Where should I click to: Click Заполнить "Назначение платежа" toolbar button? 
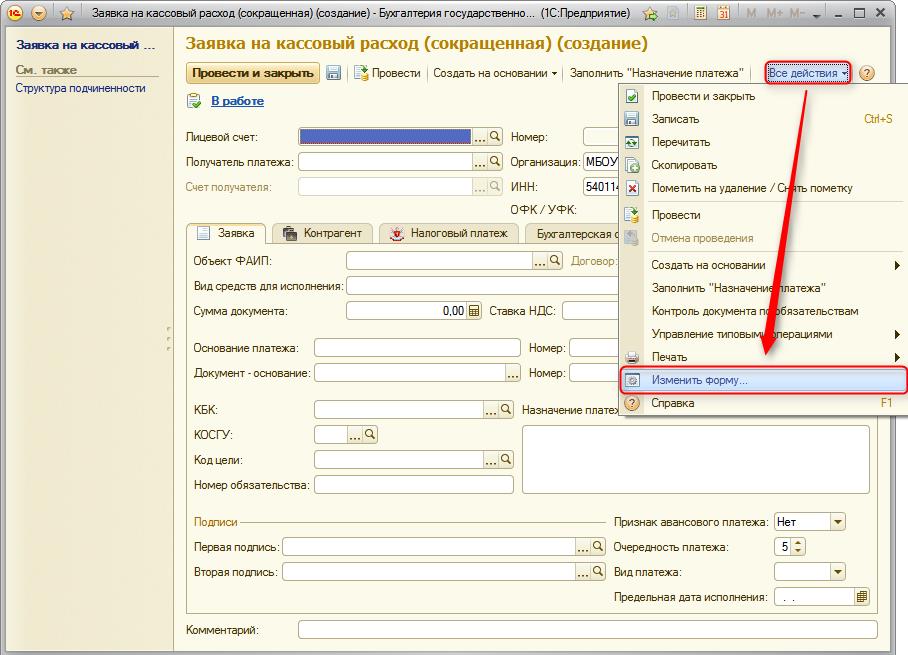656,73
